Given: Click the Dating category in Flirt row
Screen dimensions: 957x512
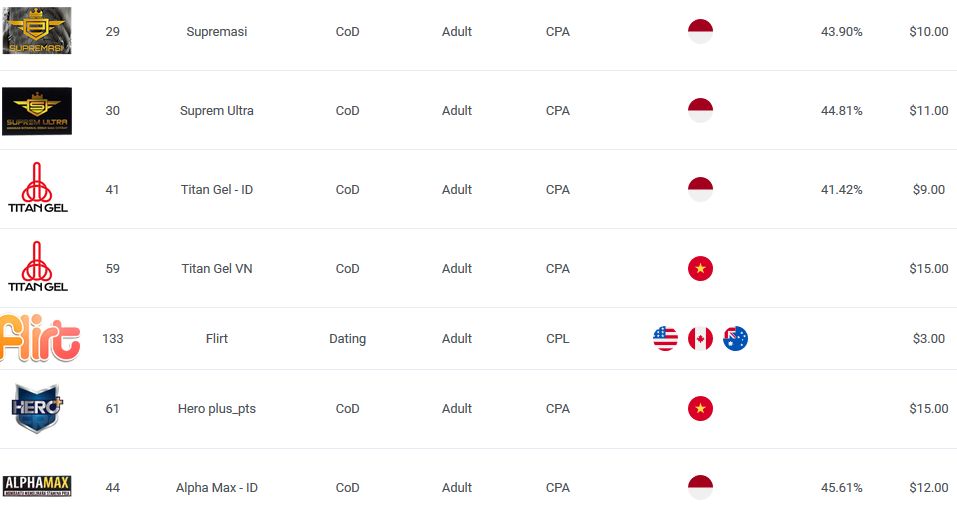Looking at the screenshot, I should (347, 339).
